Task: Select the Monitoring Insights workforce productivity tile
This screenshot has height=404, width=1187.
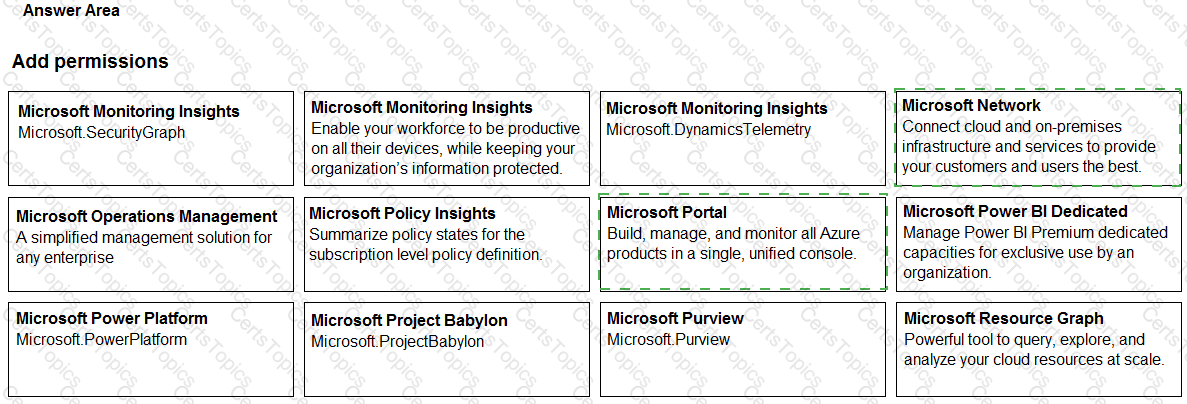Action: (447, 138)
